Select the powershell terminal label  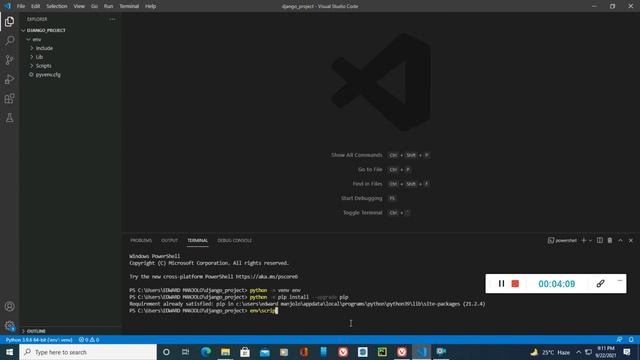562,240
